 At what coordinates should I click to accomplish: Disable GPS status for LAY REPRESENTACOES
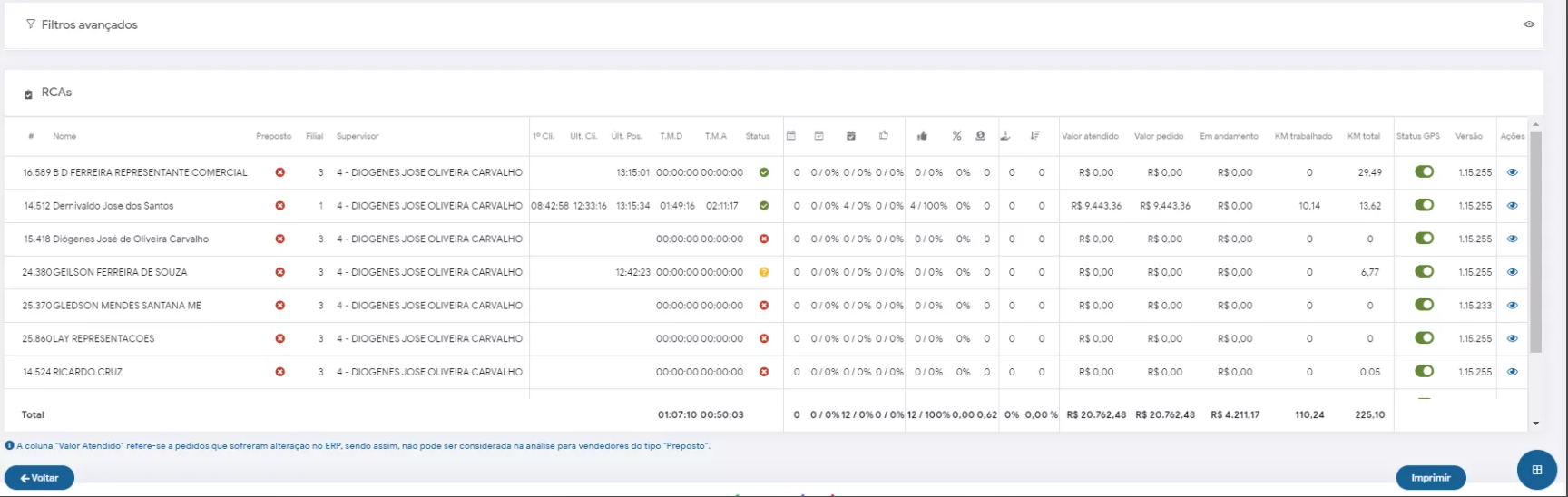click(x=1424, y=338)
